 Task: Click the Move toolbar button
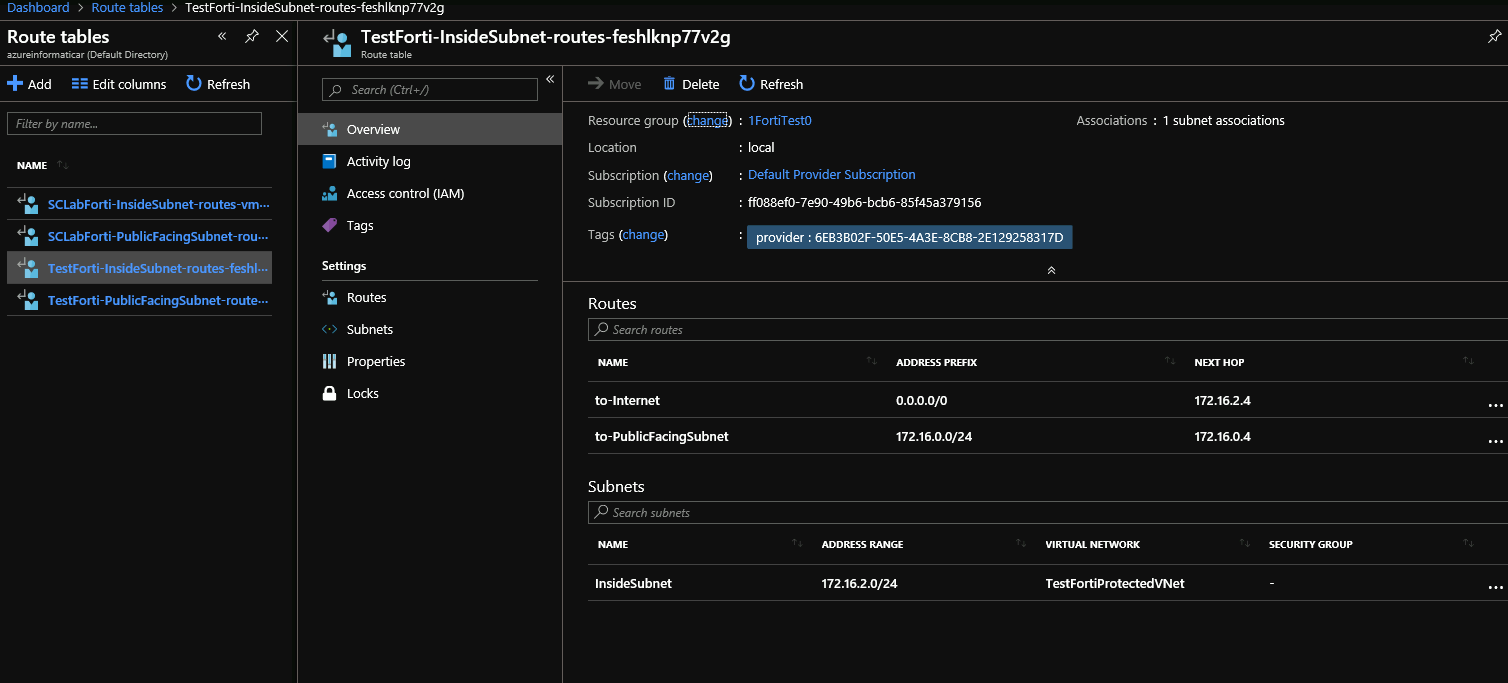click(615, 84)
